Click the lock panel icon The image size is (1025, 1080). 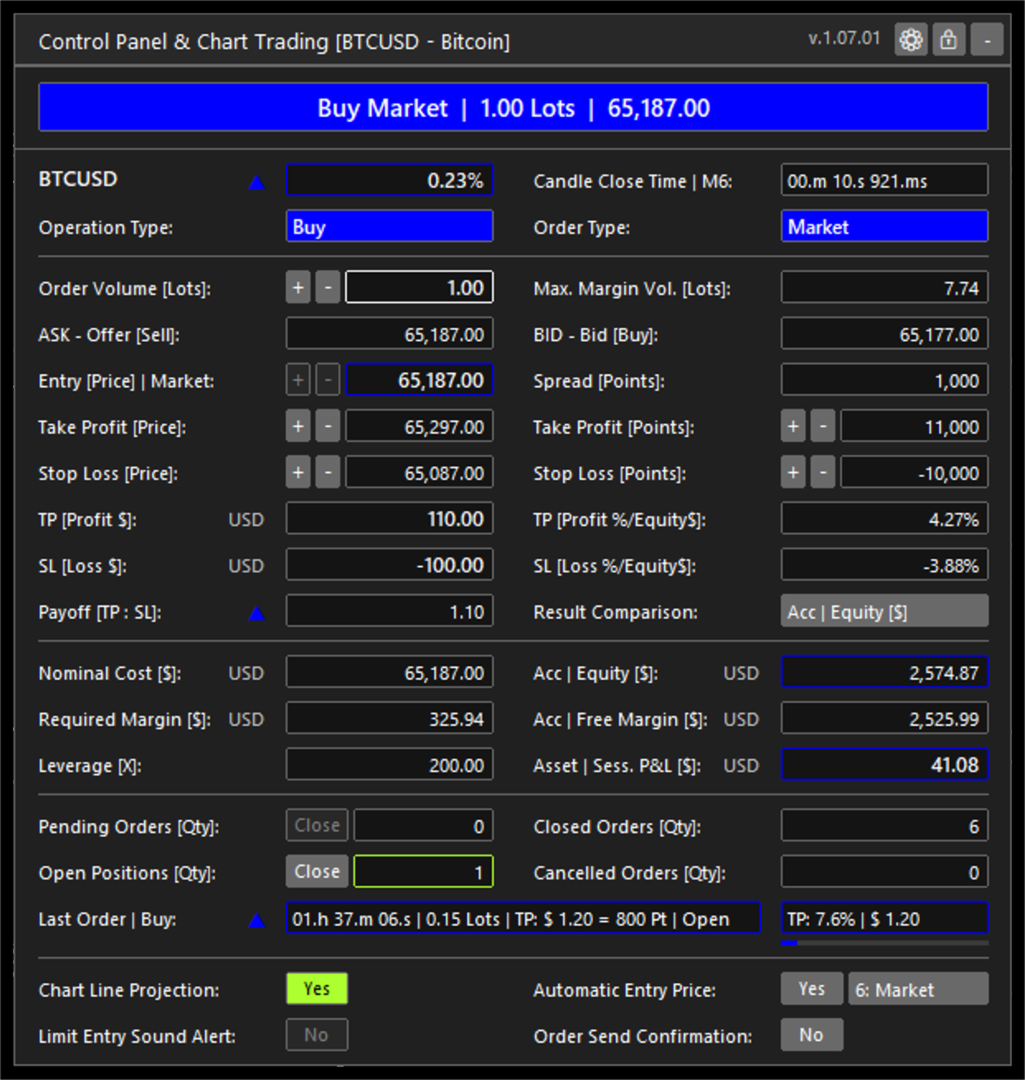pos(949,39)
